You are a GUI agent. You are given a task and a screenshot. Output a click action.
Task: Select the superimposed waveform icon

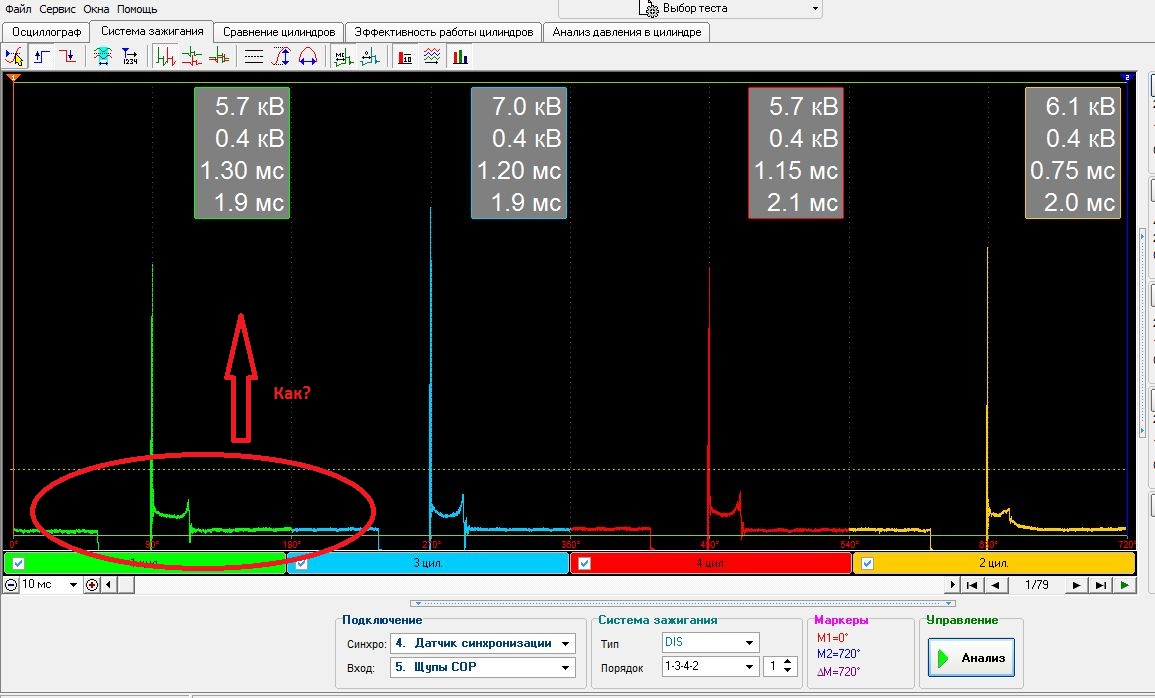click(x=219, y=57)
